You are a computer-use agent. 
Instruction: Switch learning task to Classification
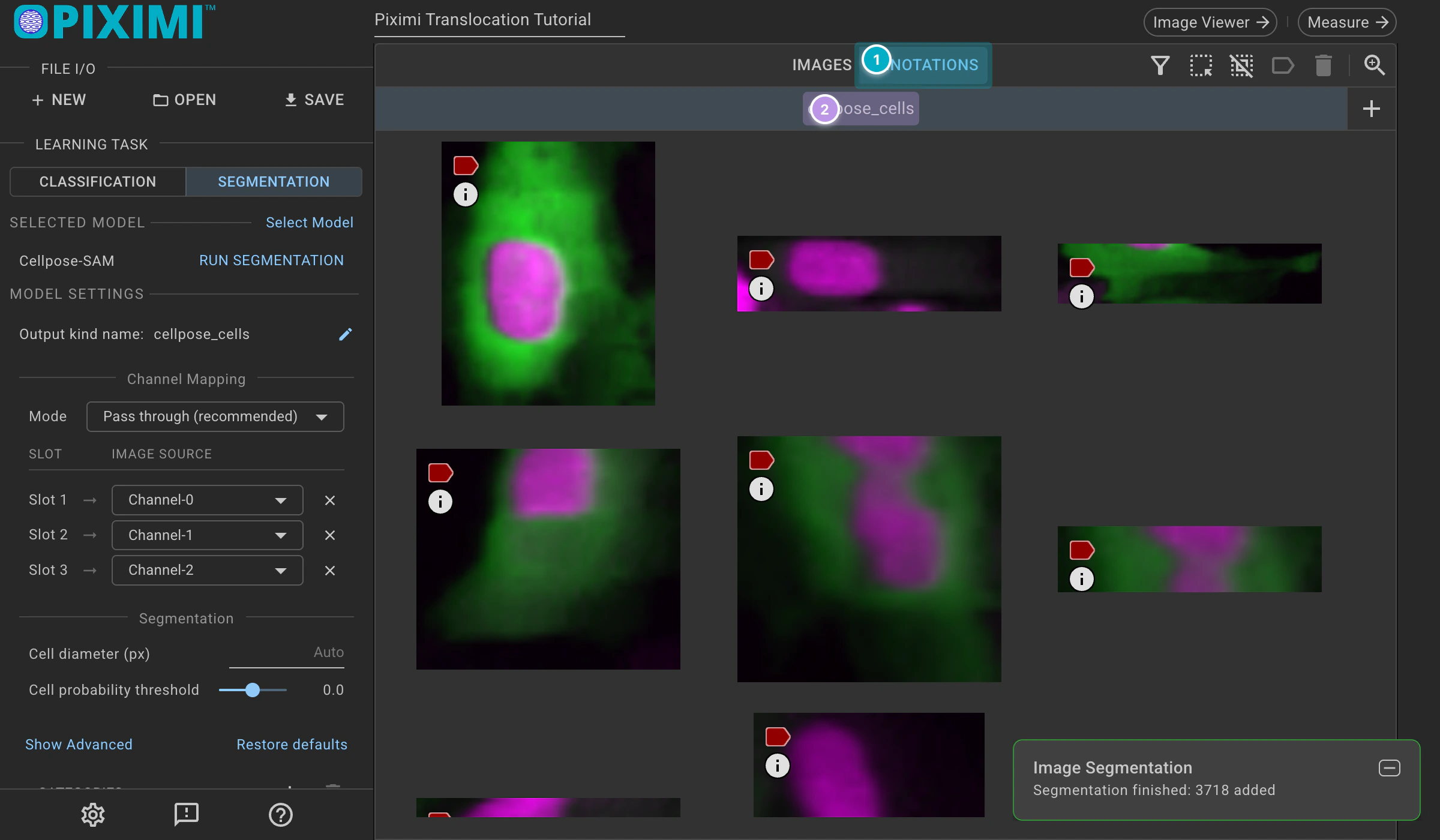click(98, 182)
